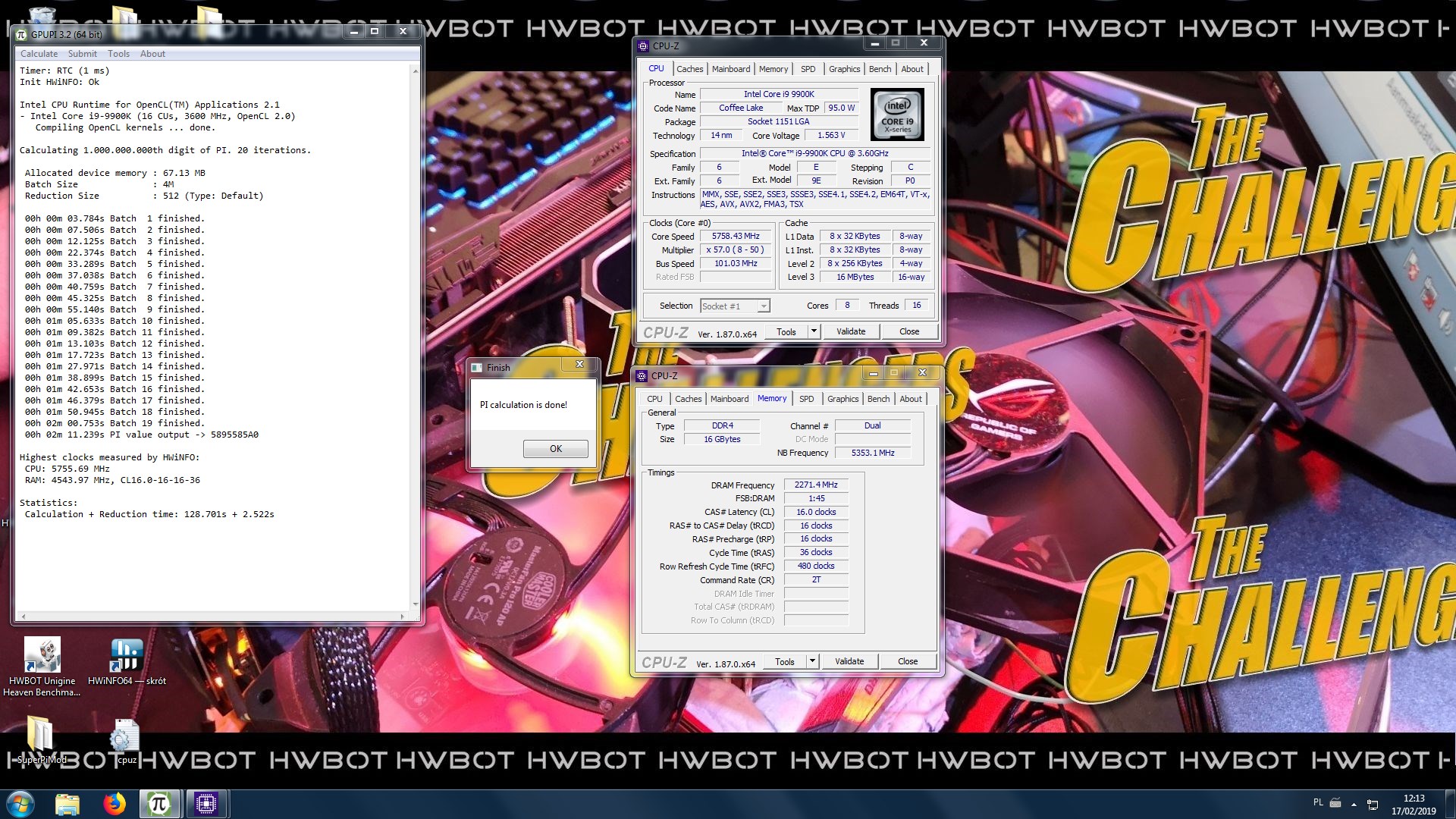The image size is (1456, 819).
Task: Click OK in the Finish dialog
Action: [556, 449]
